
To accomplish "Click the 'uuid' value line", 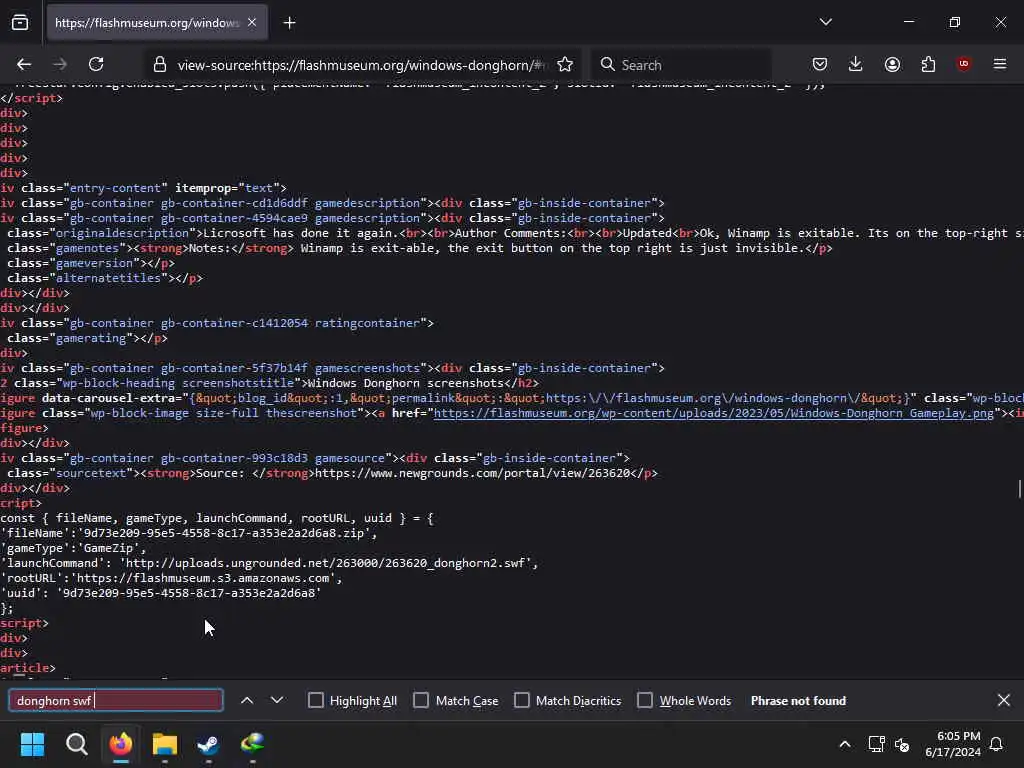I will 161,593.
